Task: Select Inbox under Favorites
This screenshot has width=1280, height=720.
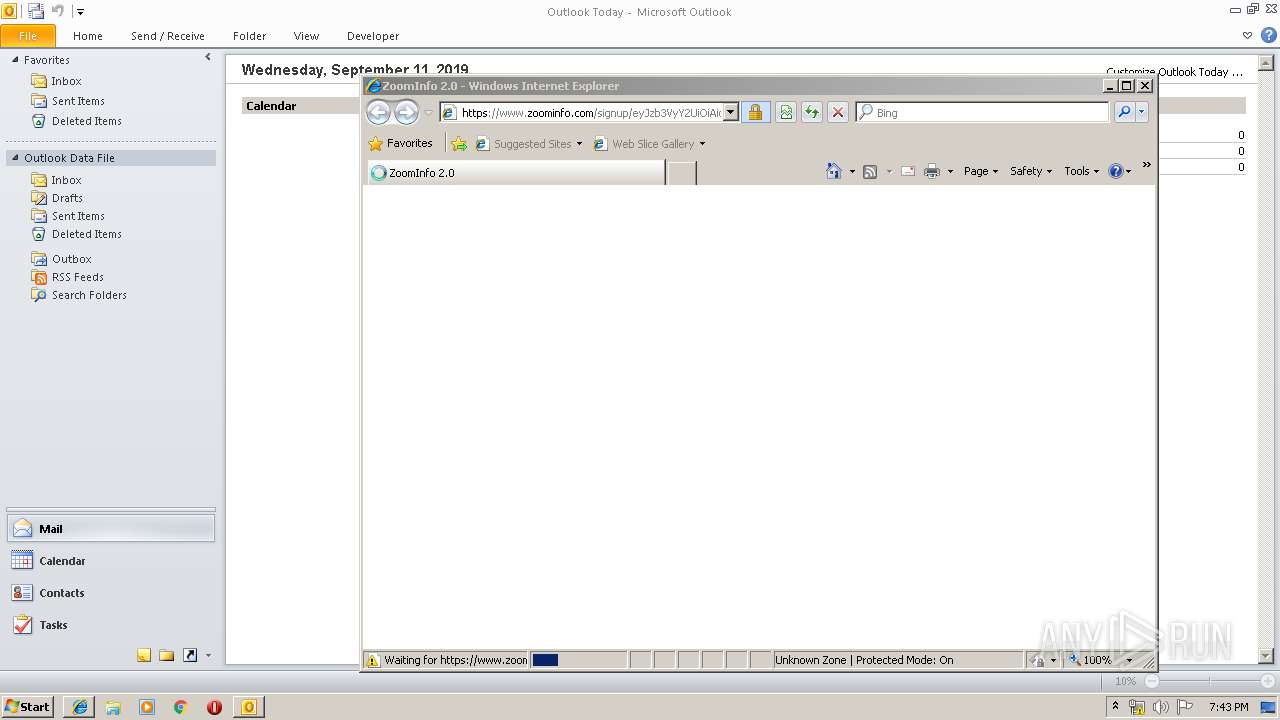Action: point(66,81)
